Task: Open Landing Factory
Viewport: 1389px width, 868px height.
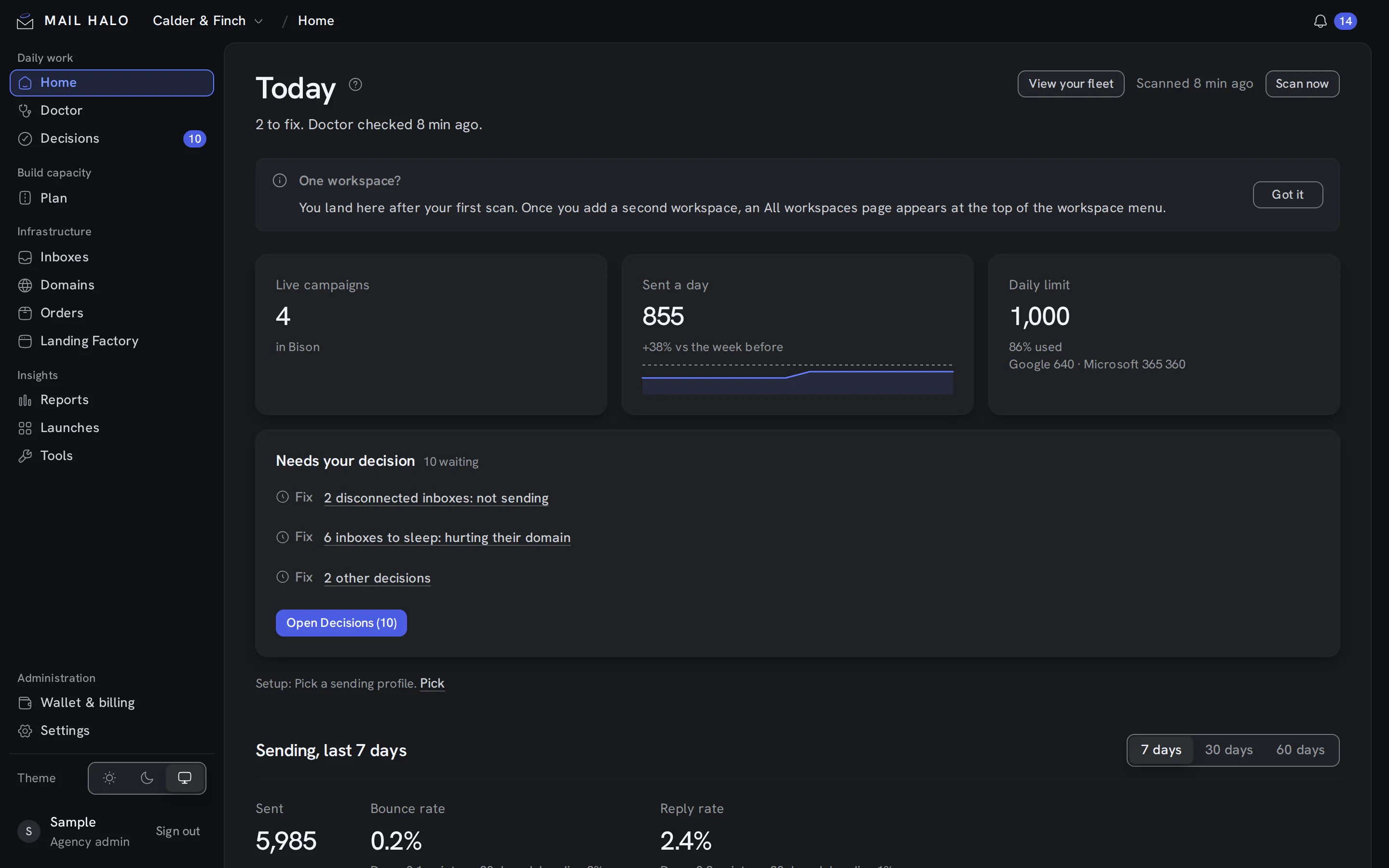Action: click(112, 341)
